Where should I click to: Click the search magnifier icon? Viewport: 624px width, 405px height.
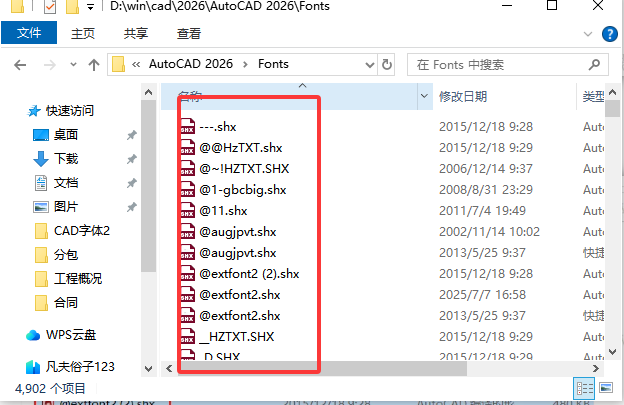point(594,64)
